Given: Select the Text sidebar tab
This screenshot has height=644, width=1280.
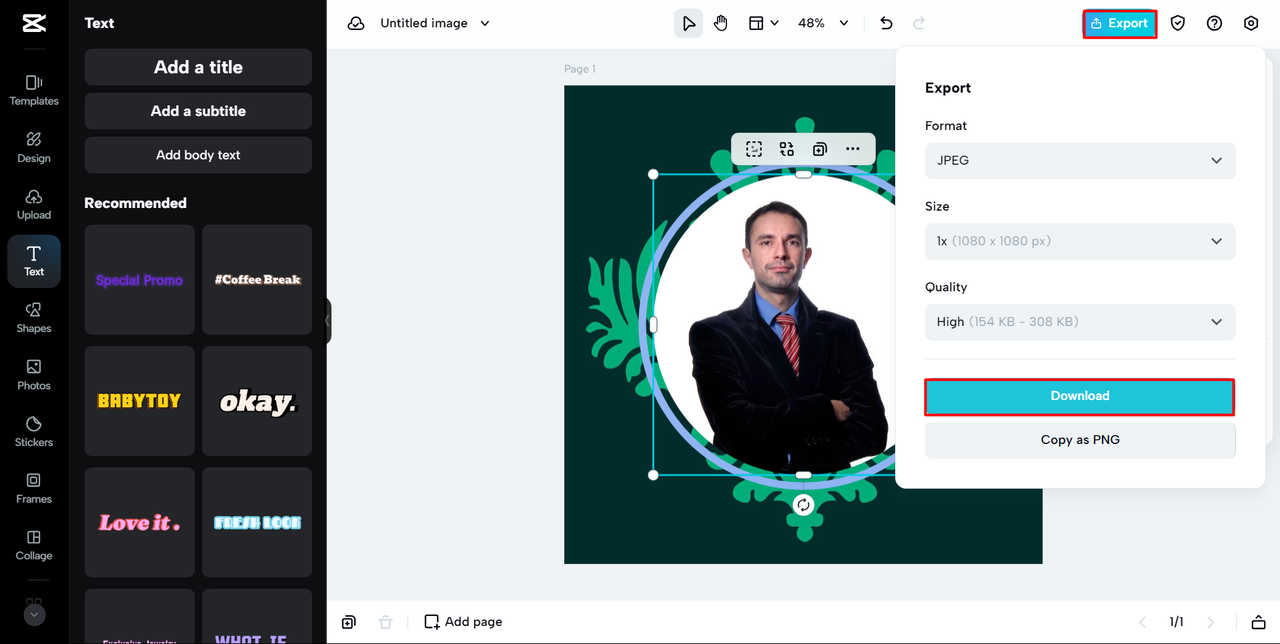Looking at the screenshot, I should (34, 261).
